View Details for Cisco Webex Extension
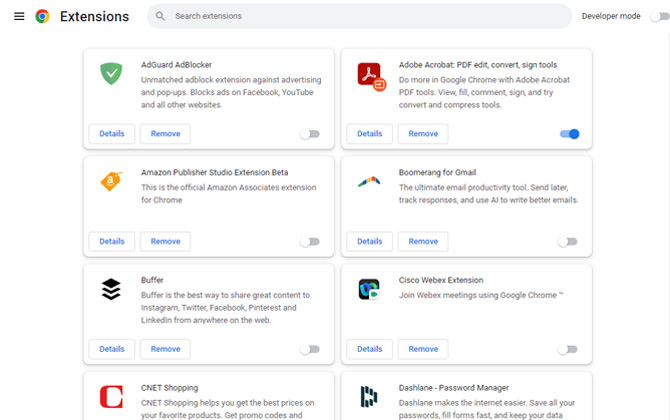 tap(370, 349)
